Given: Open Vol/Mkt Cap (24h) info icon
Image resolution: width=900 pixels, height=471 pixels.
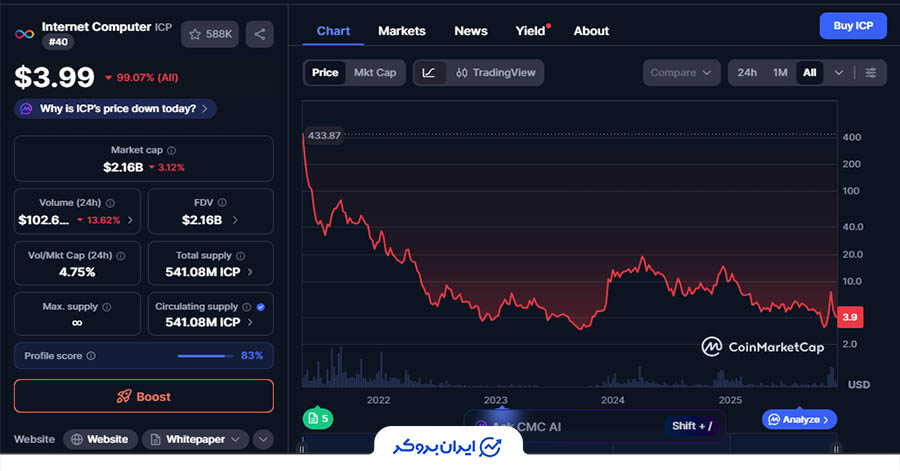Looking at the screenshot, I should pyautogui.click(x=121, y=256).
